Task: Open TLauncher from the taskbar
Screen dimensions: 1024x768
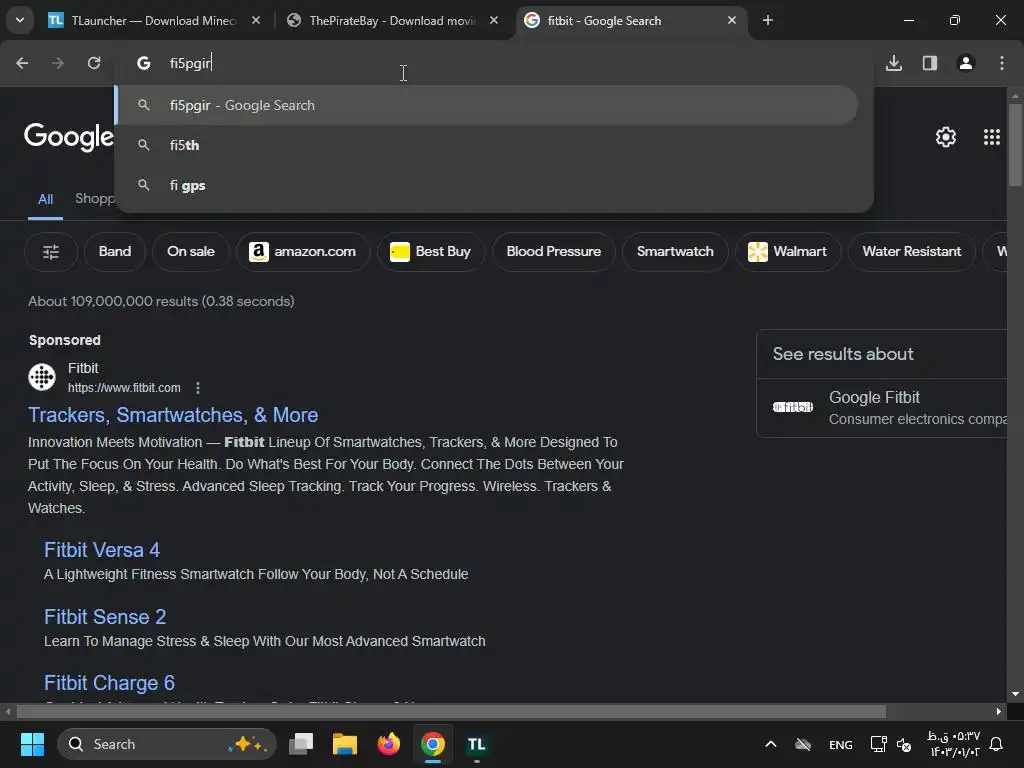Action: [x=476, y=744]
